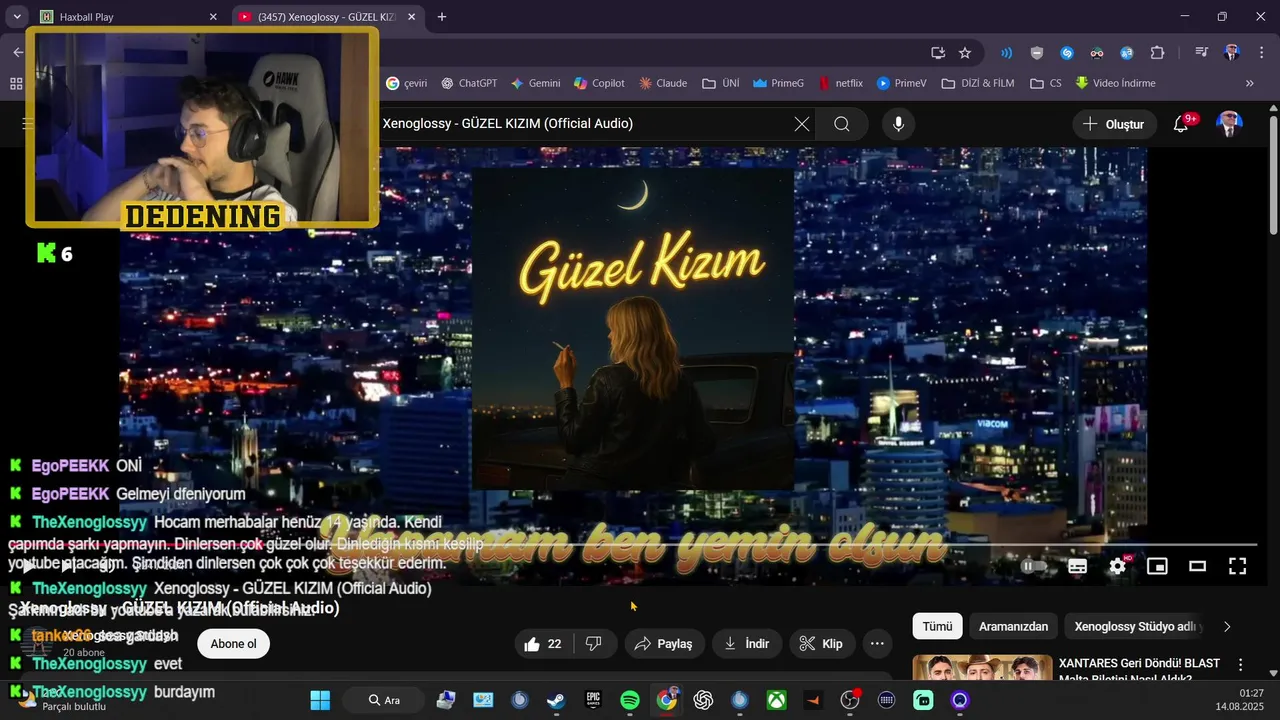Open the translate extension icon
The height and width of the screenshot is (720, 1280).
(1127, 53)
